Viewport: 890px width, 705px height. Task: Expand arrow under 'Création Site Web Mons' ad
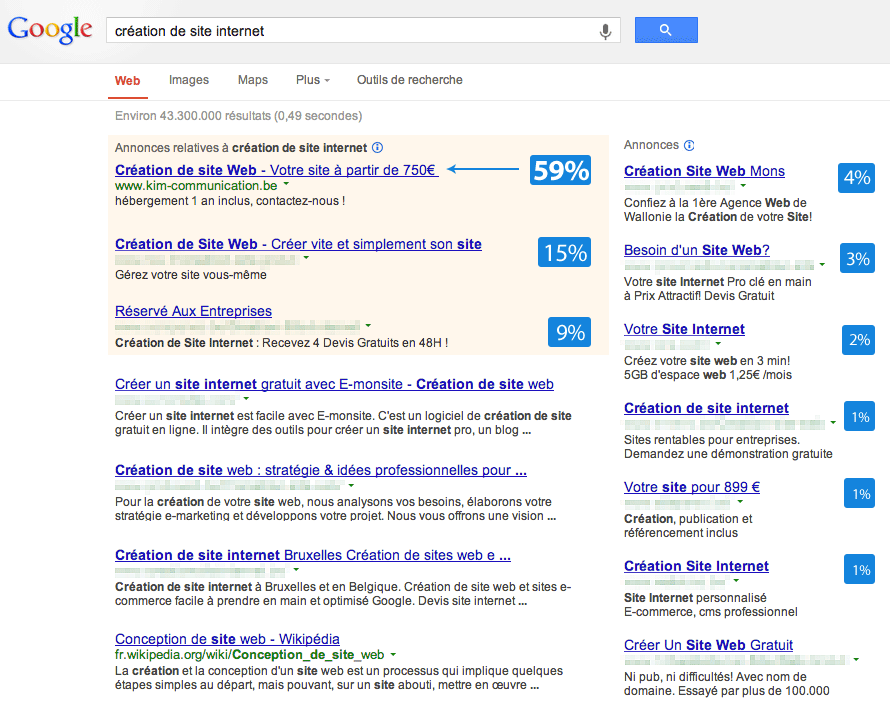coord(743,186)
